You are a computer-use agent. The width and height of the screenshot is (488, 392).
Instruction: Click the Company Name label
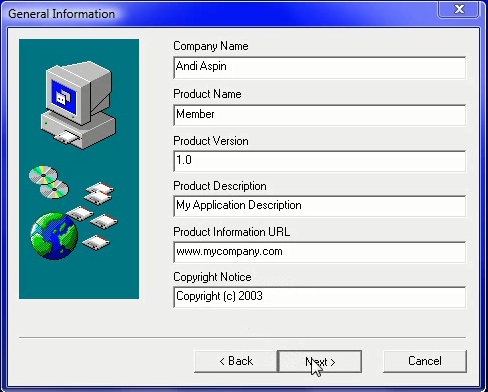click(x=211, y=46)
